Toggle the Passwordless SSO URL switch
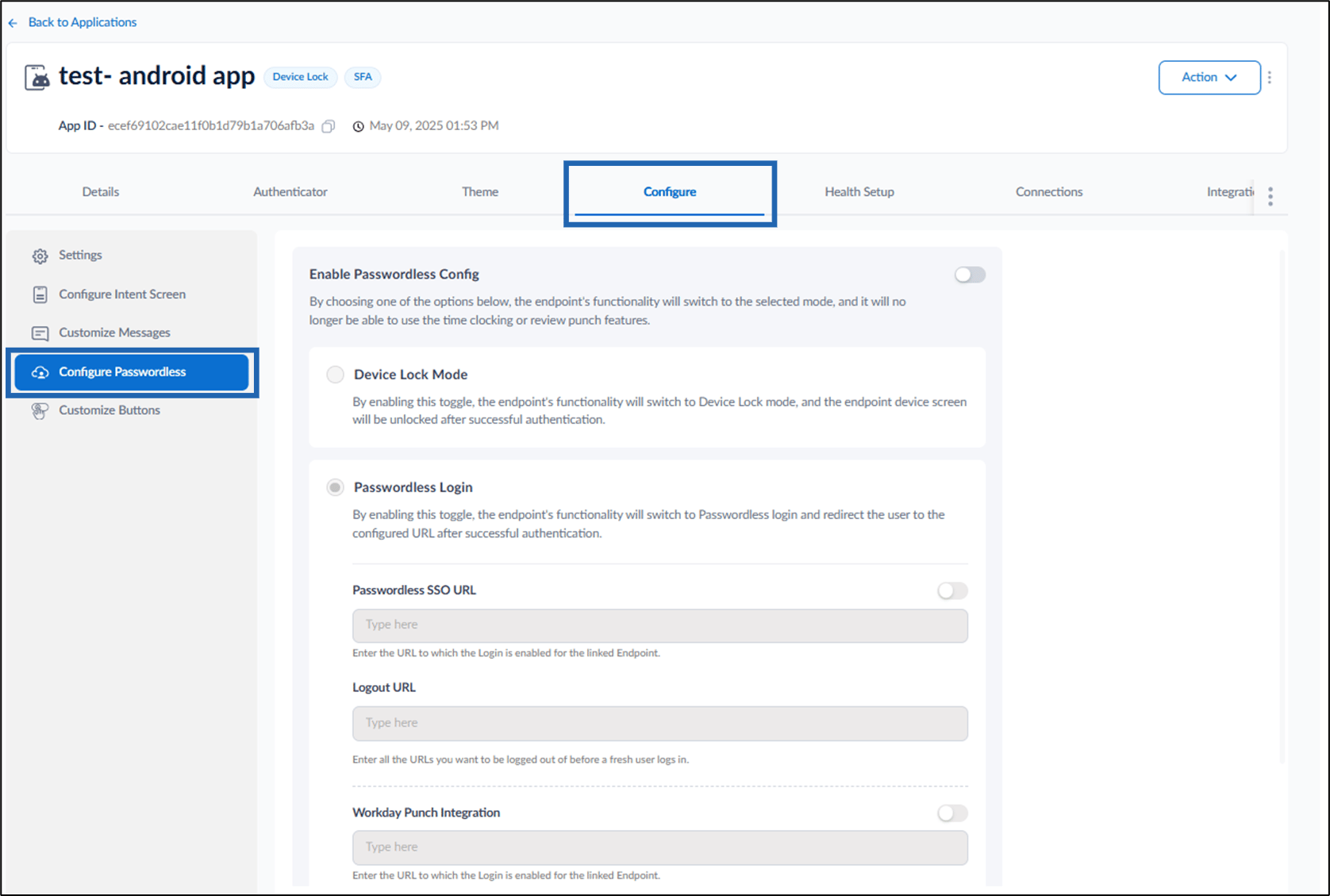This screenshot has width=1330, height=896. pyautogui.click(x=952, y=590)
